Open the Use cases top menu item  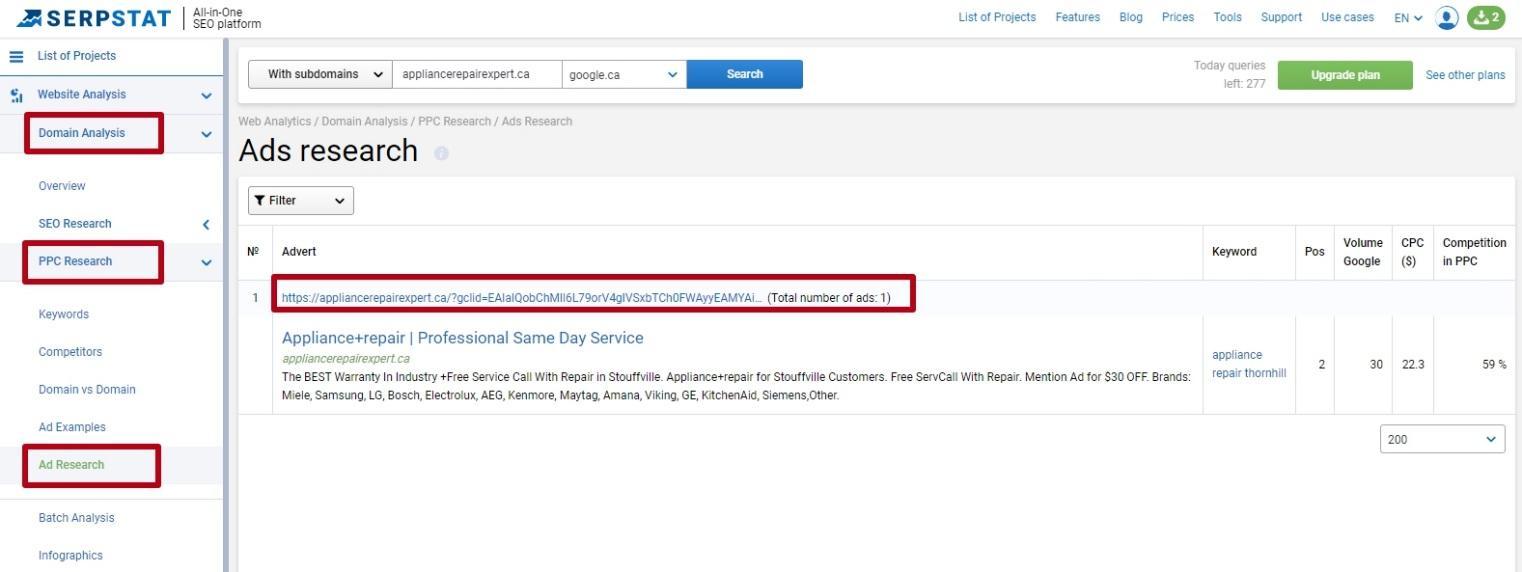(1347, 18)
